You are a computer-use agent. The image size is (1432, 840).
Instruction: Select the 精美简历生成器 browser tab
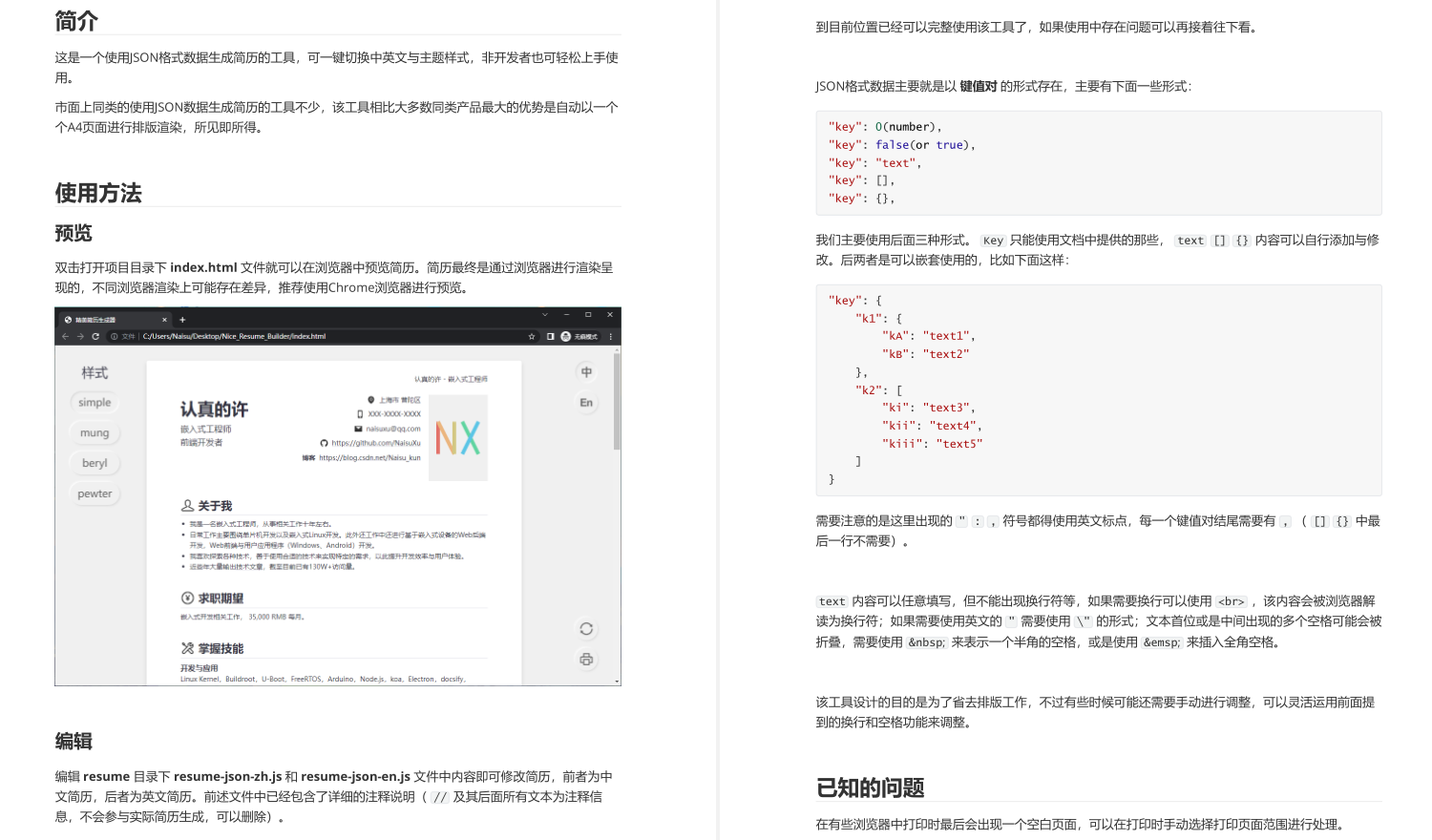tap(115, 320)
